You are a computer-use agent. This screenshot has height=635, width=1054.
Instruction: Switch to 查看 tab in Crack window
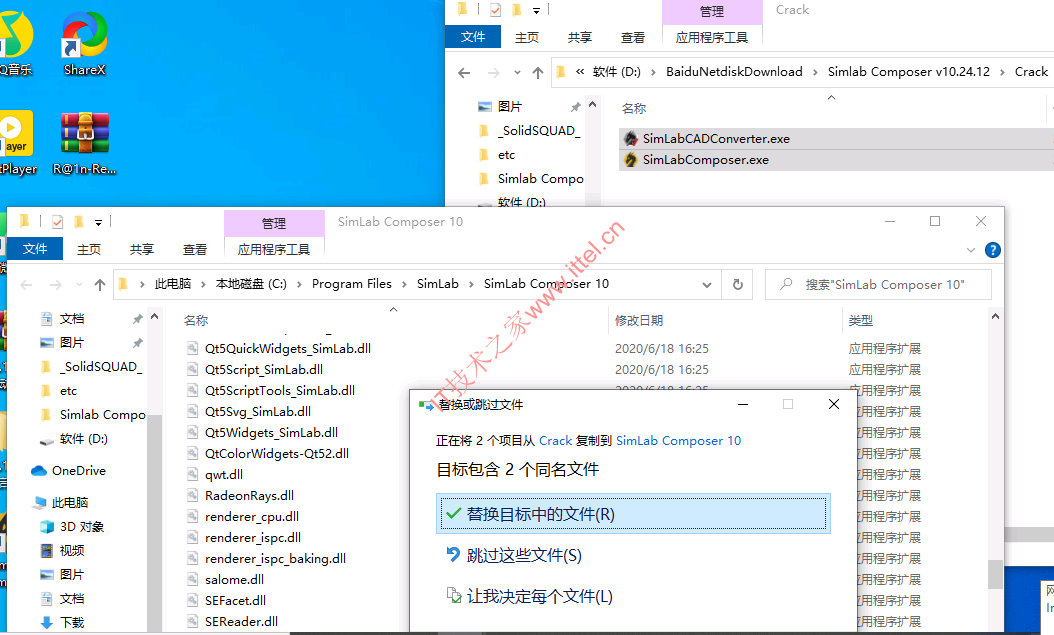pos(633,37)
